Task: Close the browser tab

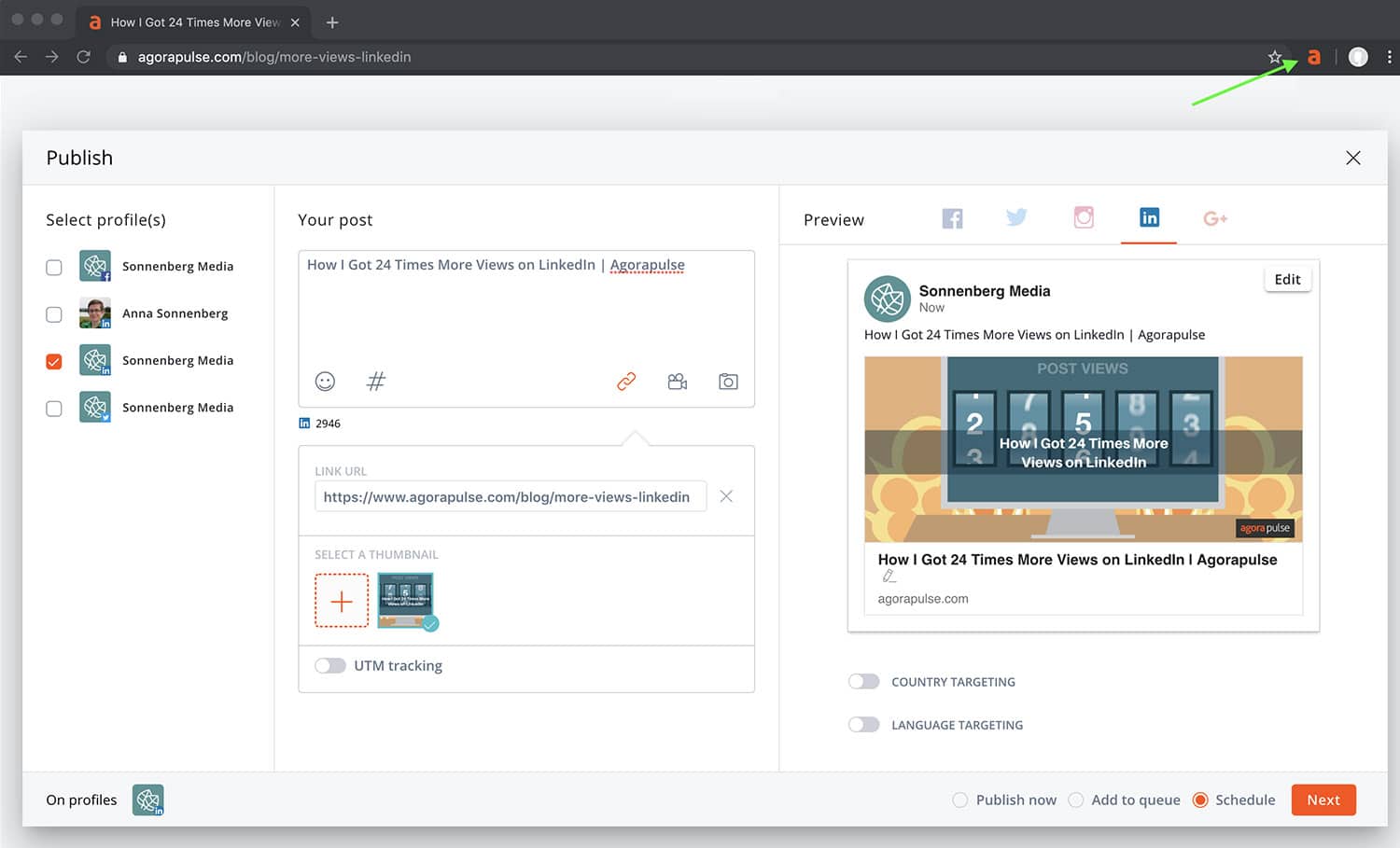Action: point(295,22)
